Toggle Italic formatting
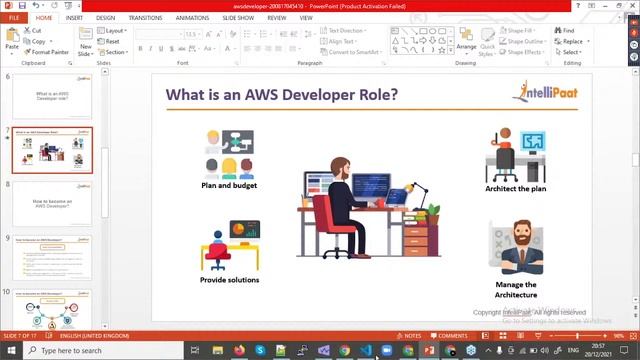640x360 pixels. (151, 49)
